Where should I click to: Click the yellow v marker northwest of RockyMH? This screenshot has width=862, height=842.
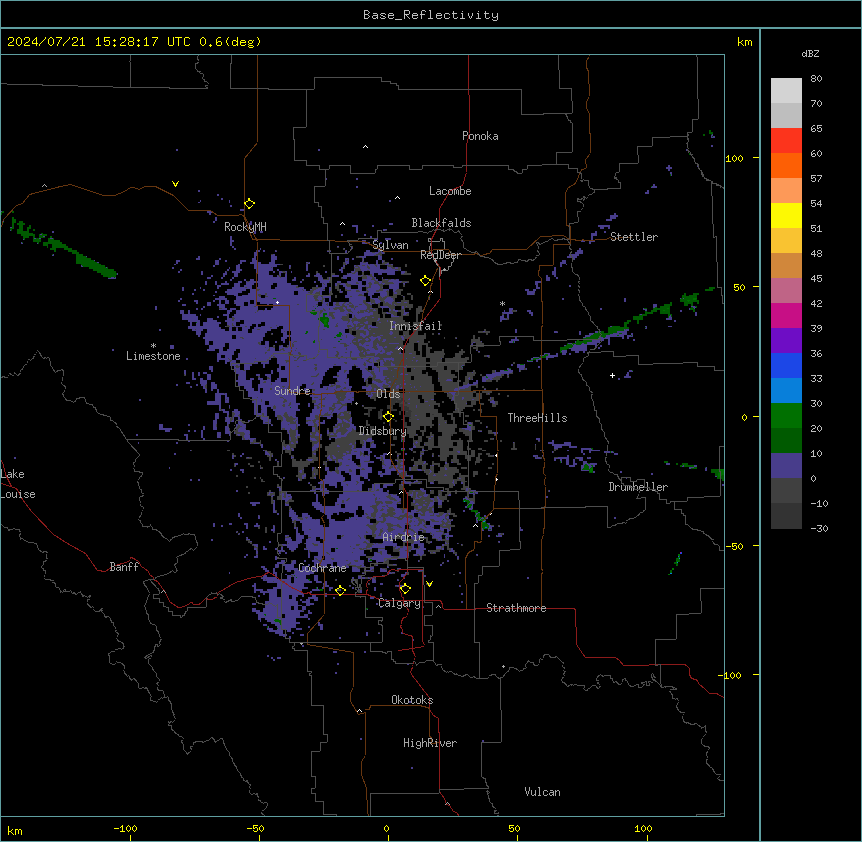[175, 184]
